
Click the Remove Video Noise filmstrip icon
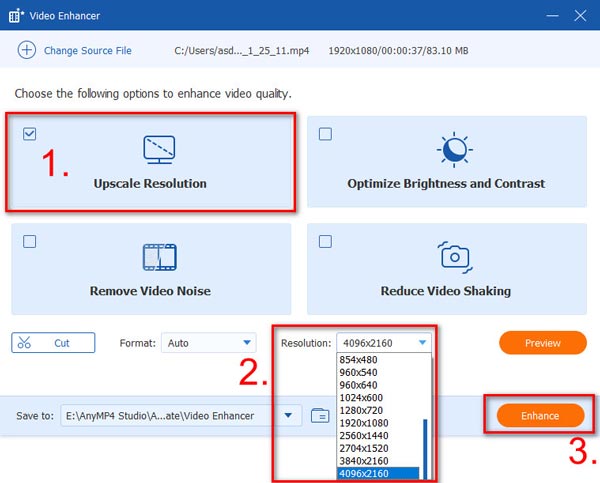coord(160,257)
